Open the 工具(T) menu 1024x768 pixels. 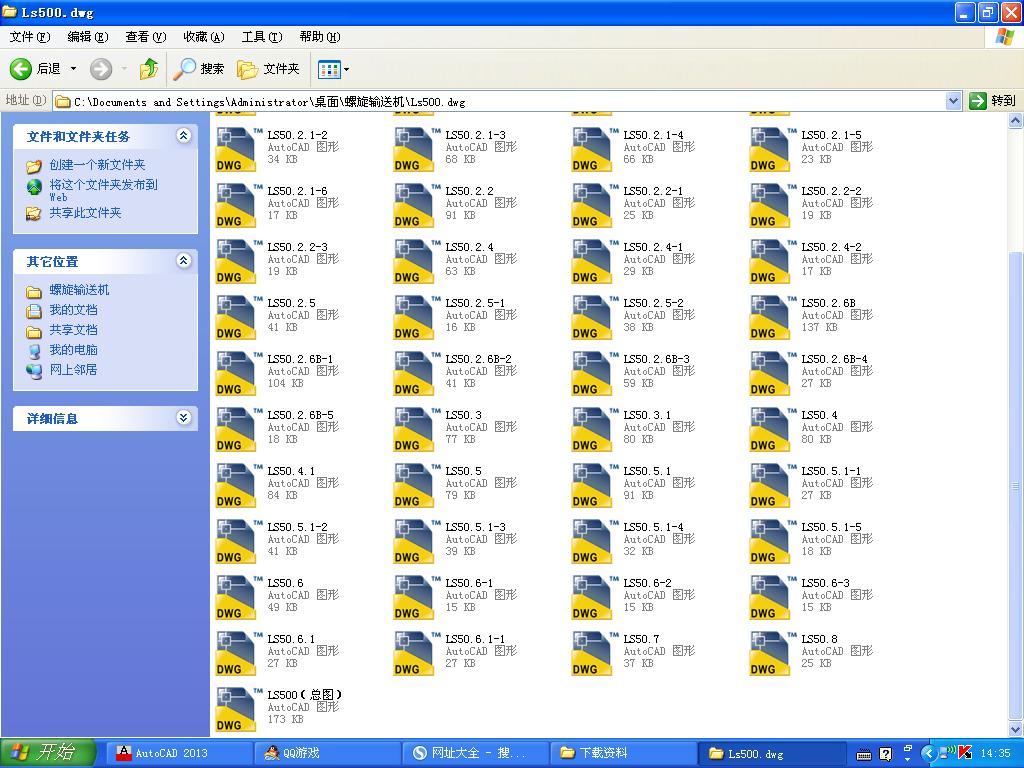[261, 37]
